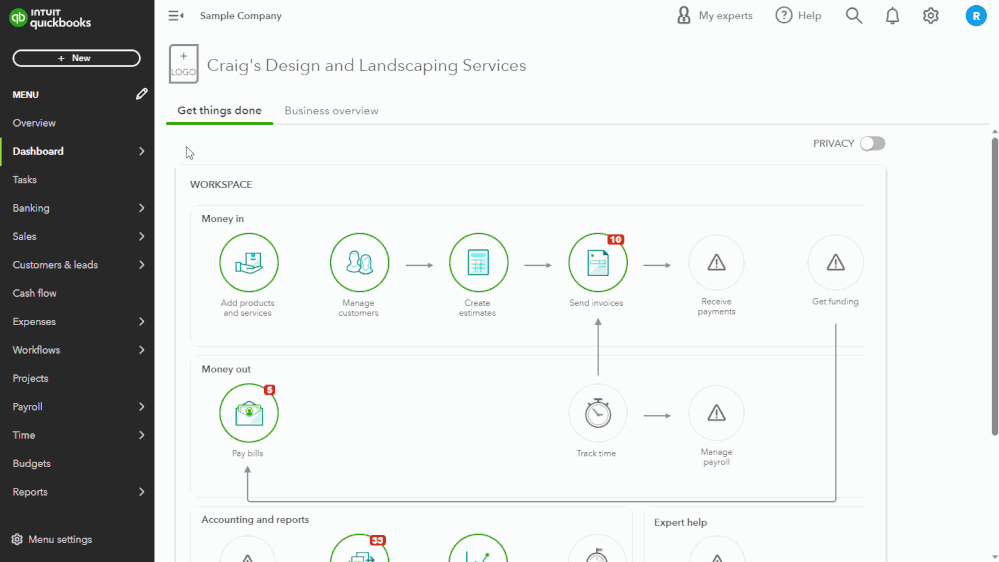Edit the menu with pencil icon
This screenshot has height=562, width=999.
click(x=141, y=94)
